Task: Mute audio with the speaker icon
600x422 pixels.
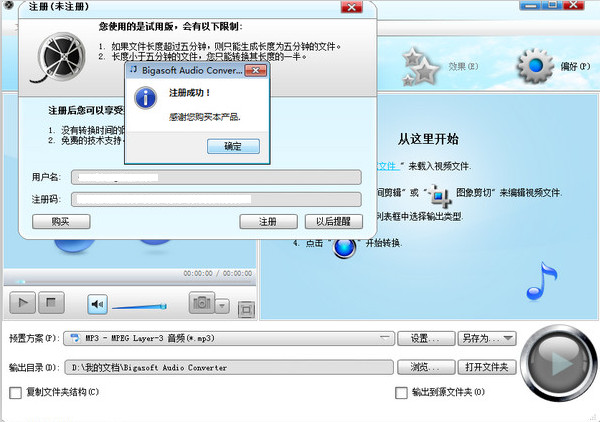Action: [x=97, y=305]
